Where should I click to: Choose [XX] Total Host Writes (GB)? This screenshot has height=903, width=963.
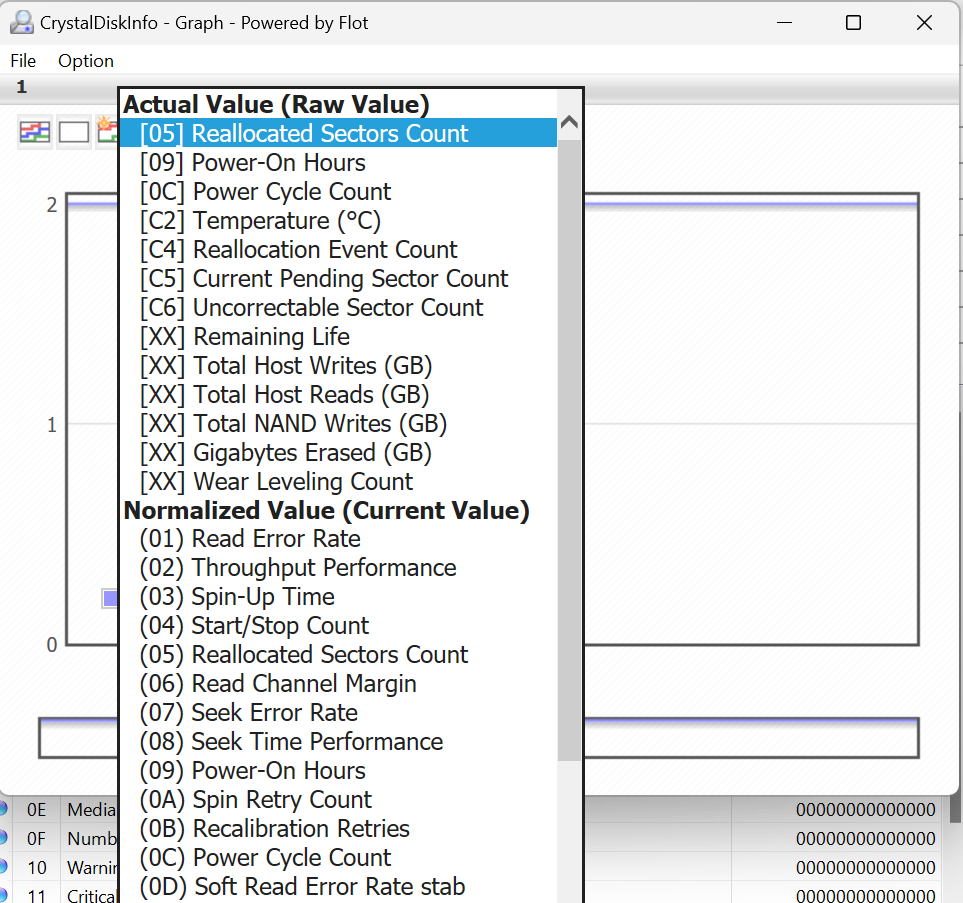(338, 366)
